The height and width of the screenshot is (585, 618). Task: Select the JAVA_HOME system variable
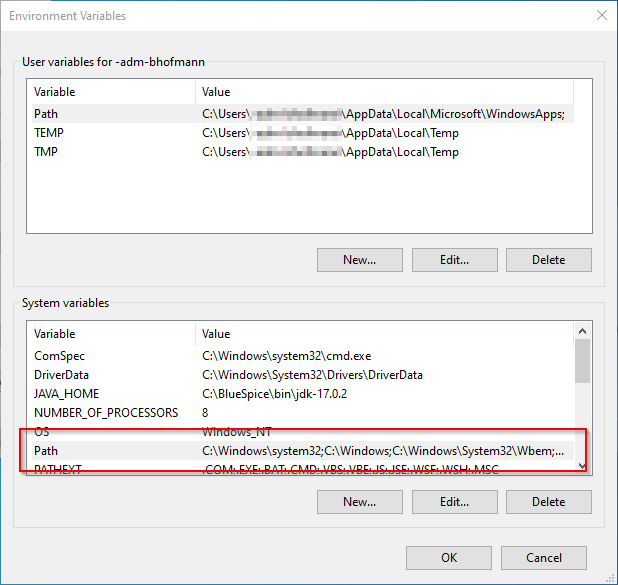coord(66,394)
